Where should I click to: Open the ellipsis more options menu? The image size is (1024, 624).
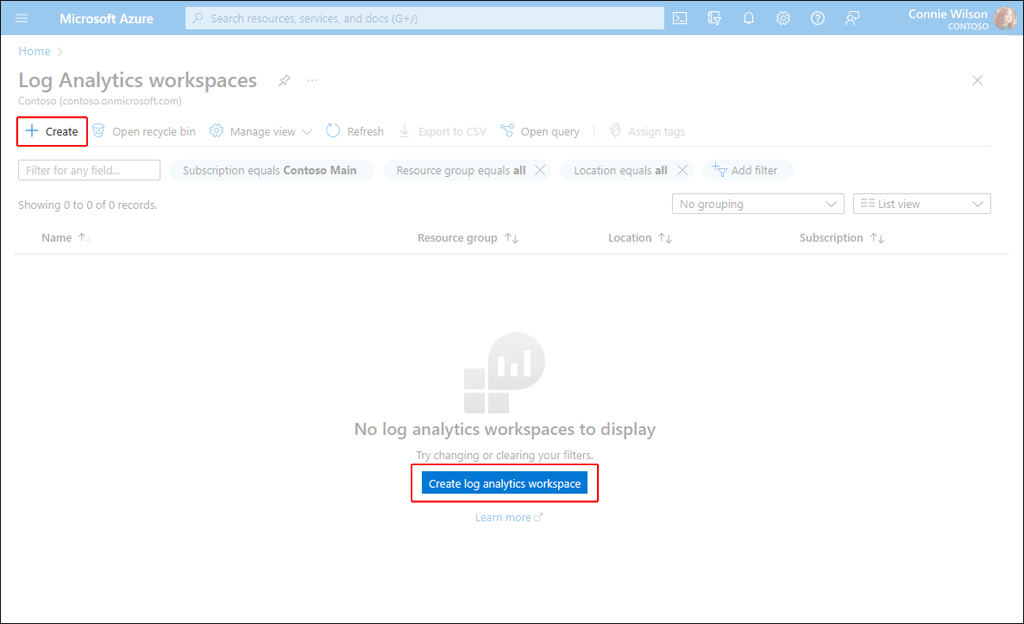coord(312,80)
